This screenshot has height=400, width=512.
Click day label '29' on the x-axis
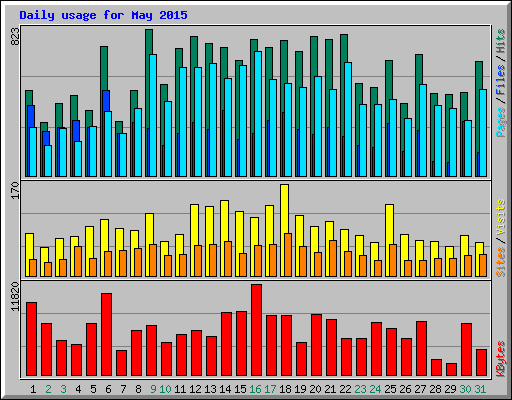click(x=450, y=389)
